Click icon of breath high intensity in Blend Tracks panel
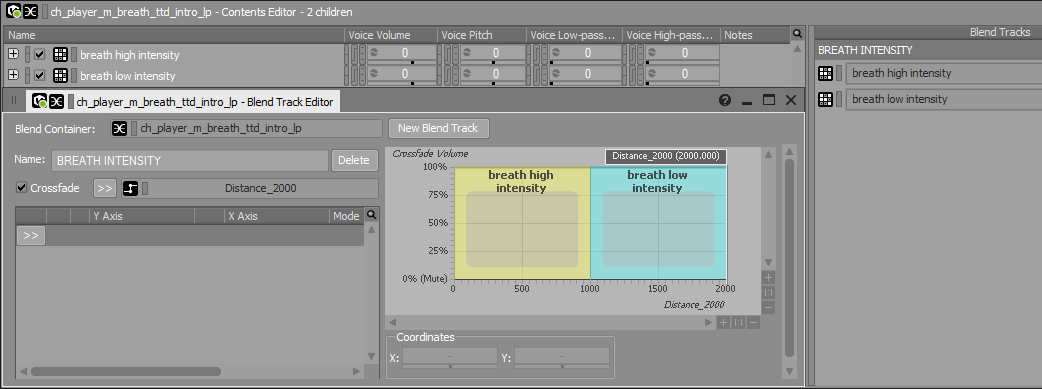The image size is (1042, 389). (825, 73)
